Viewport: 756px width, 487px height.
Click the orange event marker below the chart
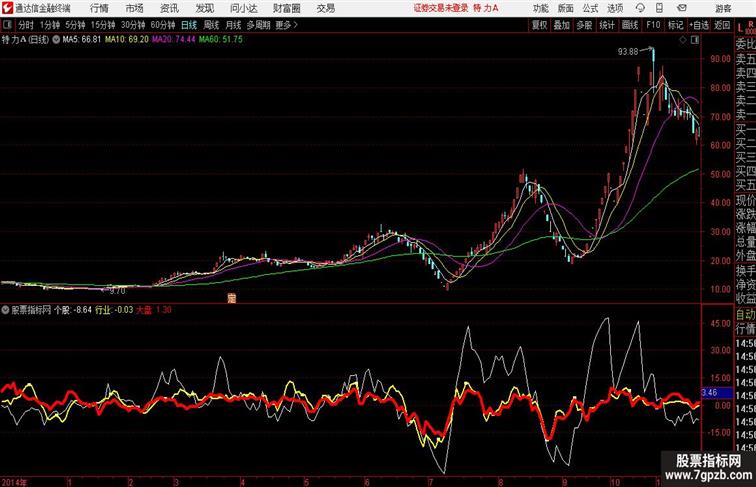pos(231,298)
